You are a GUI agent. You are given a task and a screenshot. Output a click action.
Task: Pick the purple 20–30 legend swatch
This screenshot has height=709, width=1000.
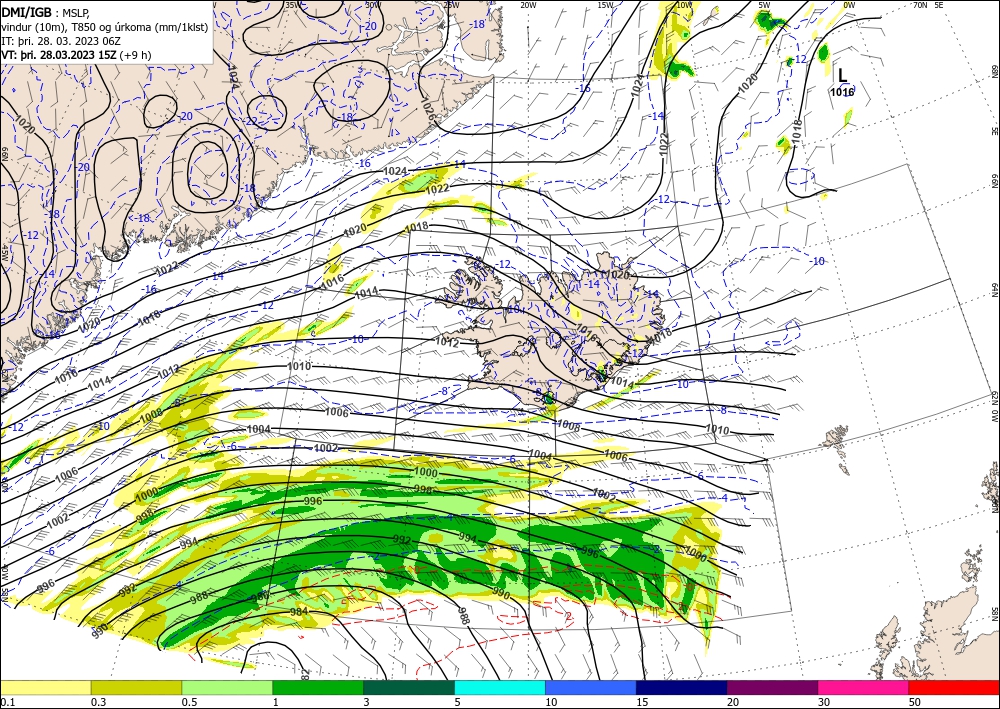(x=772, y=687)
